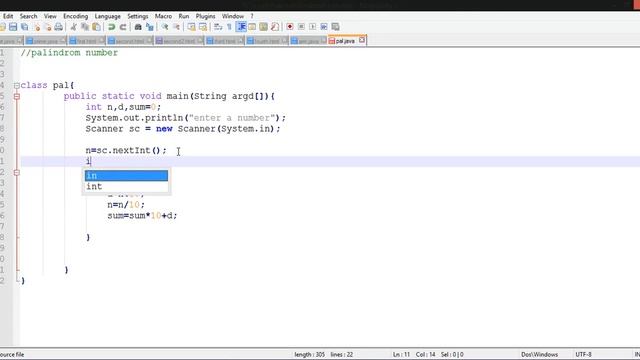Viewport: 640px width, 360px height.
Task: Toggle Word Wrap toolbar button
Action: (218, 27)
